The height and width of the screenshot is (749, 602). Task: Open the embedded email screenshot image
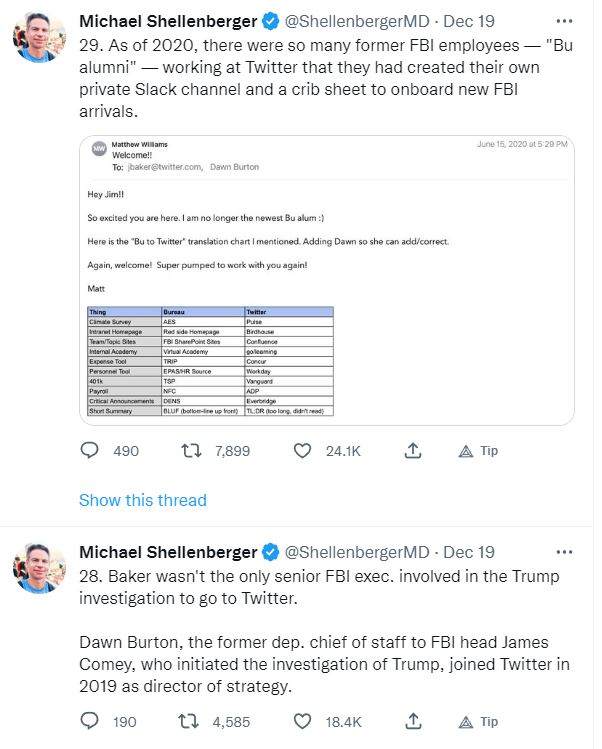tap(326, 268)
